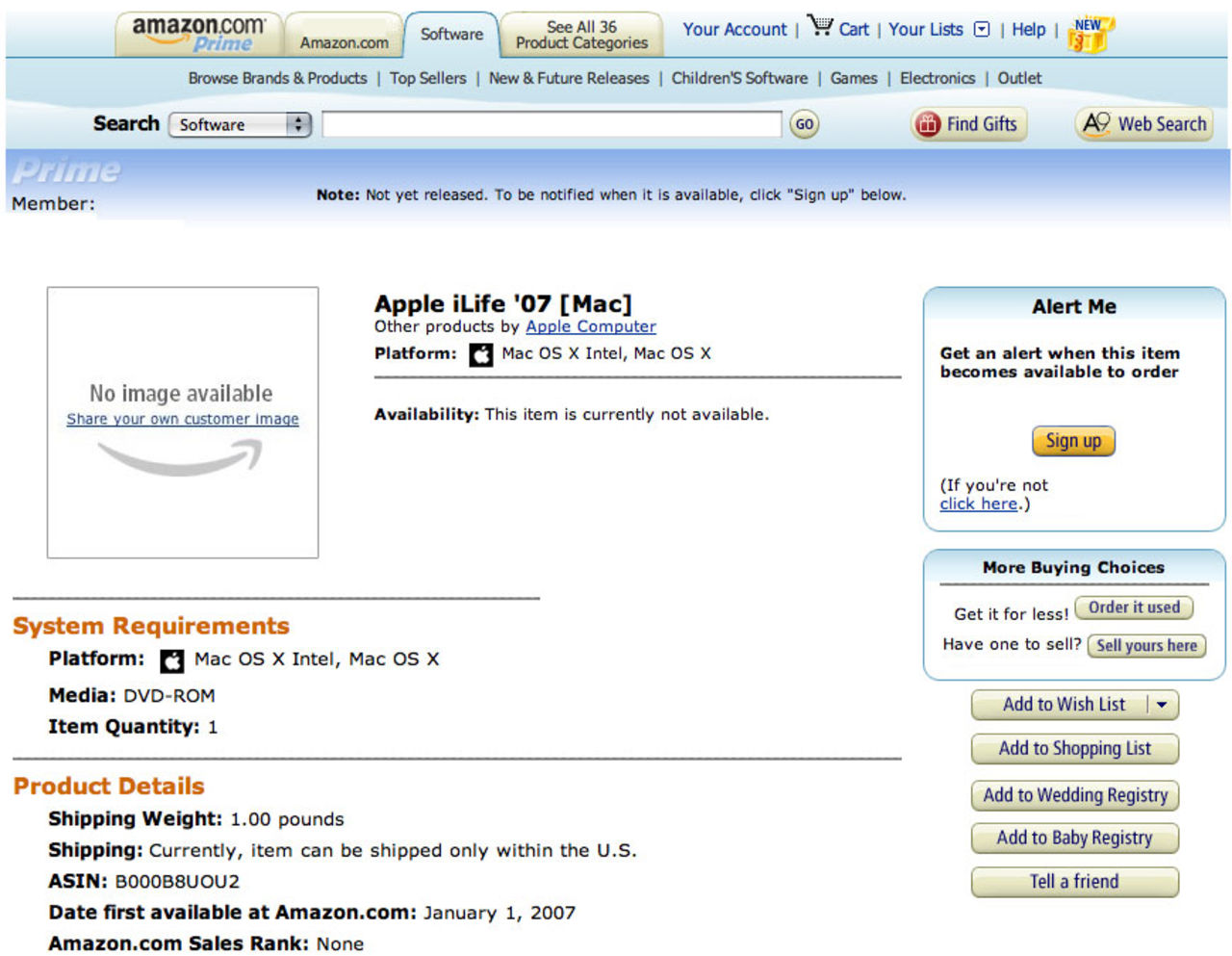Open See All 36 Product Categories
Image resolution: width=1232 pixels, height=956 pixels.
pos(579,33)
